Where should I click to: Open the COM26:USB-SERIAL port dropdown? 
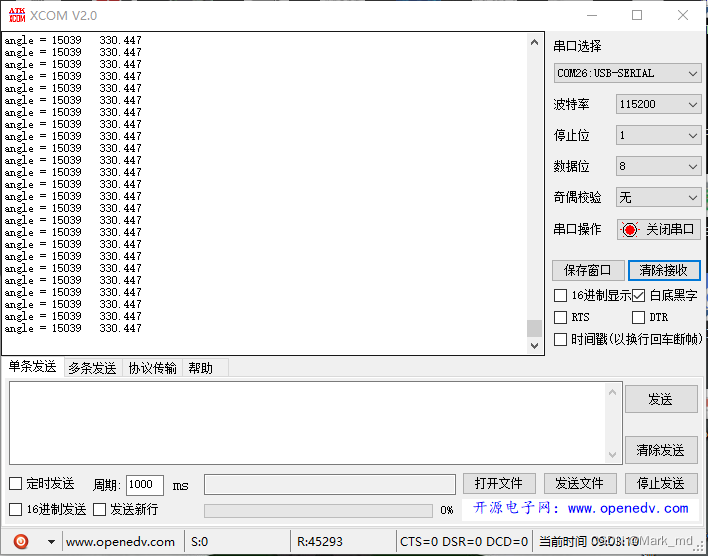627,73
